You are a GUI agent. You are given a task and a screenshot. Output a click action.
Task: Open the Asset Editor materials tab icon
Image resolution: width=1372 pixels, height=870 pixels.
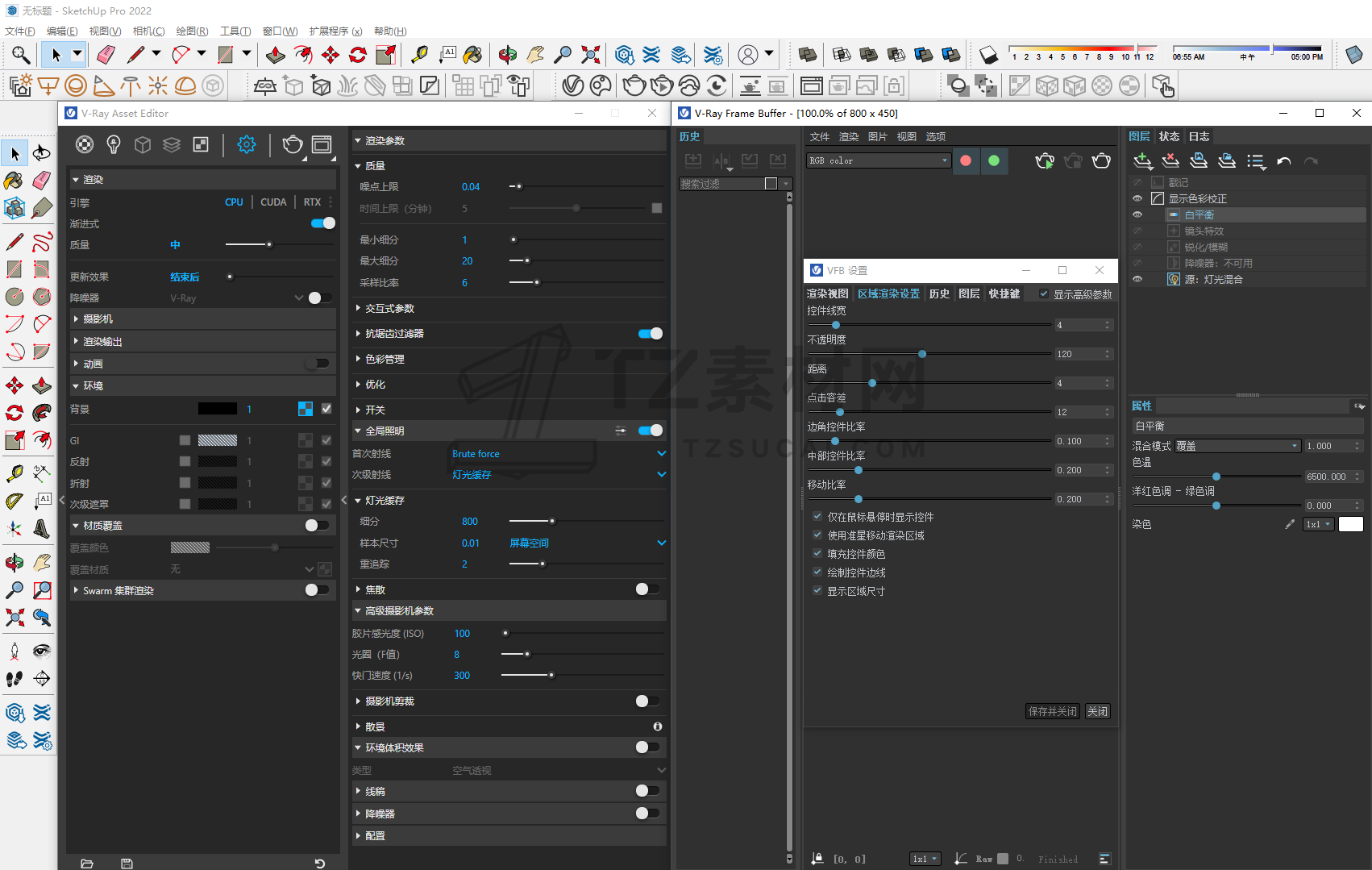85,144
